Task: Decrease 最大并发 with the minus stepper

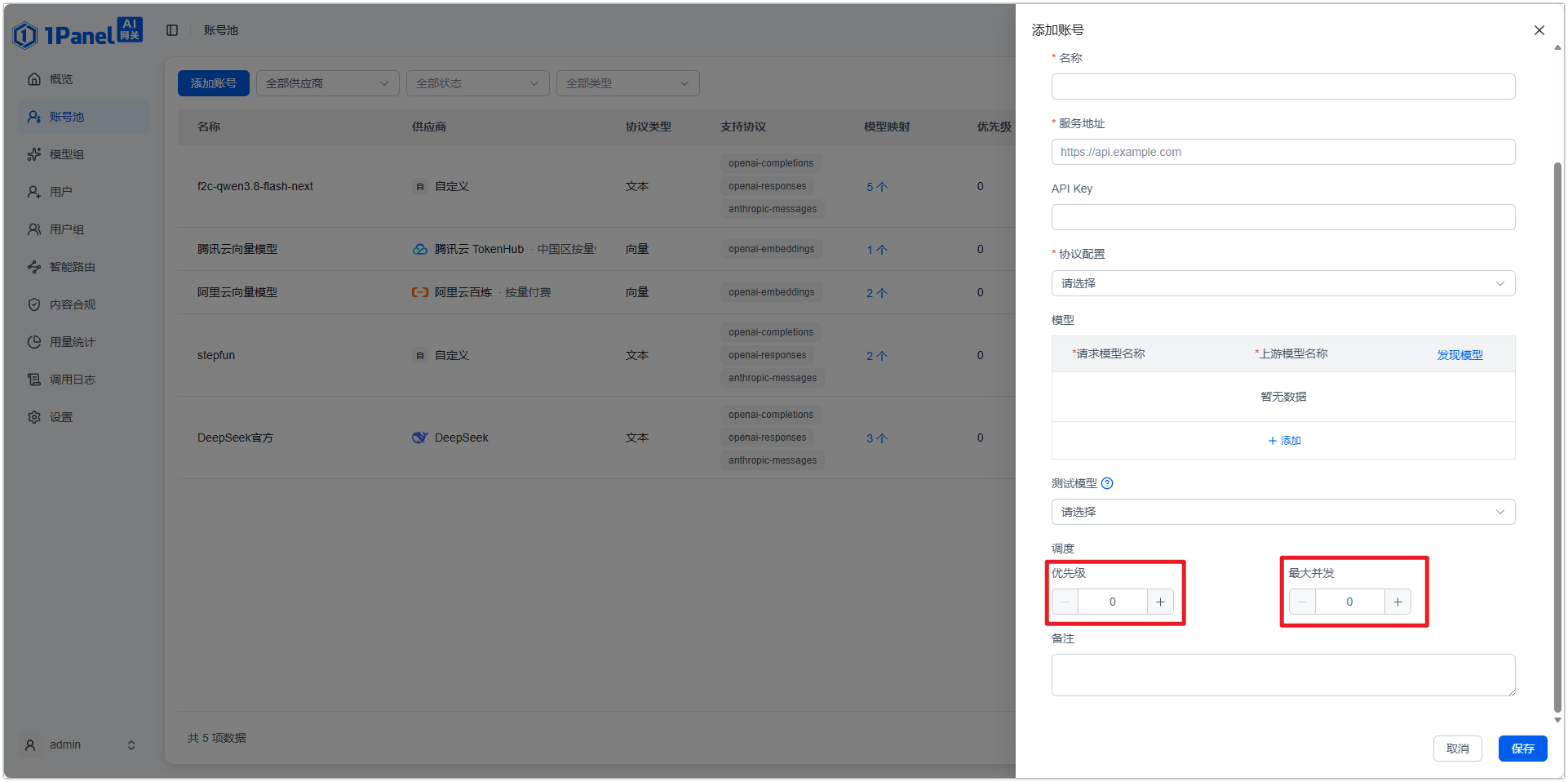Action: click(1302, 602)
